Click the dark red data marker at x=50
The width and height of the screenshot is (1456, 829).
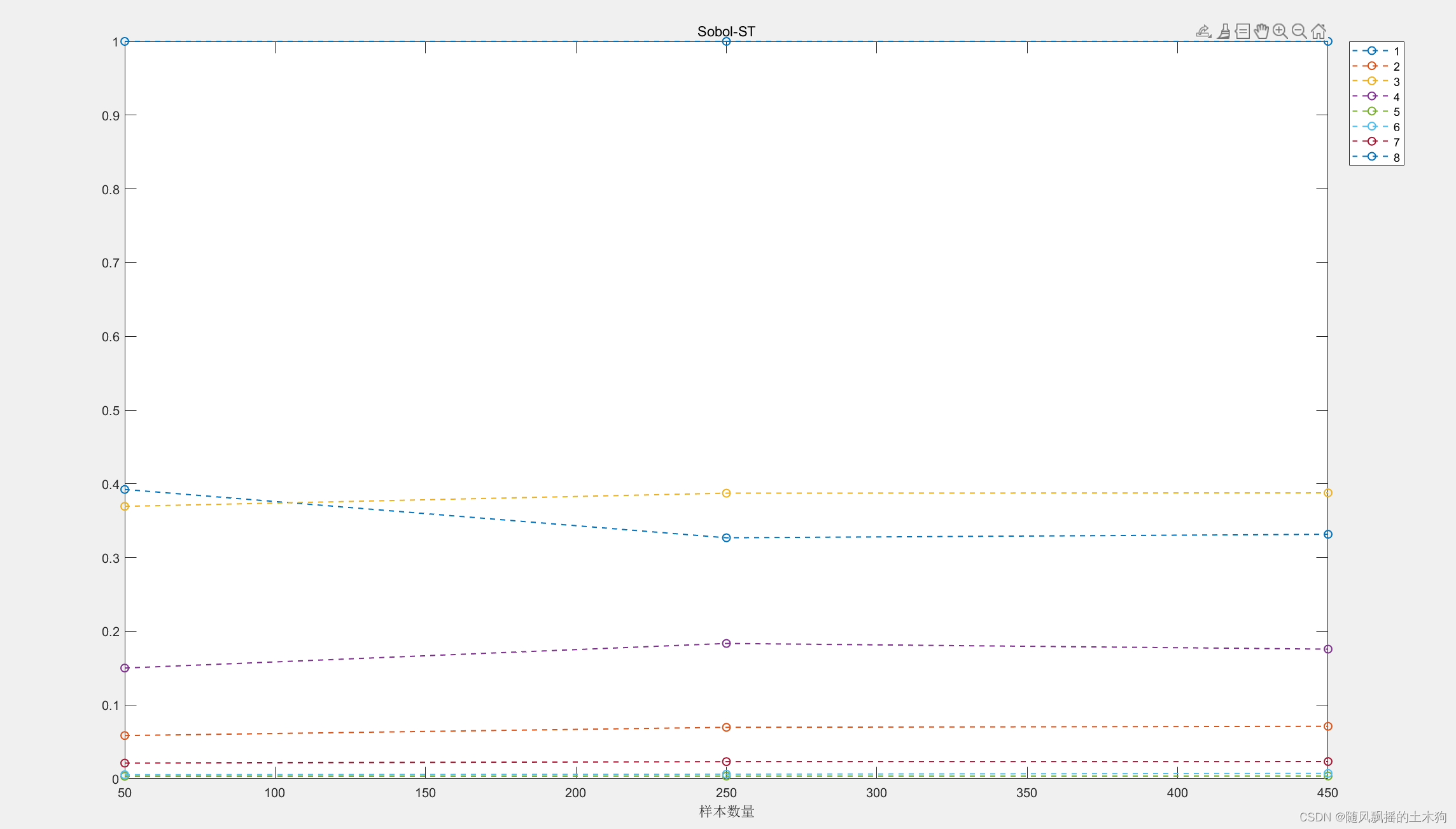pyautogui.click(x=125, y=763)
